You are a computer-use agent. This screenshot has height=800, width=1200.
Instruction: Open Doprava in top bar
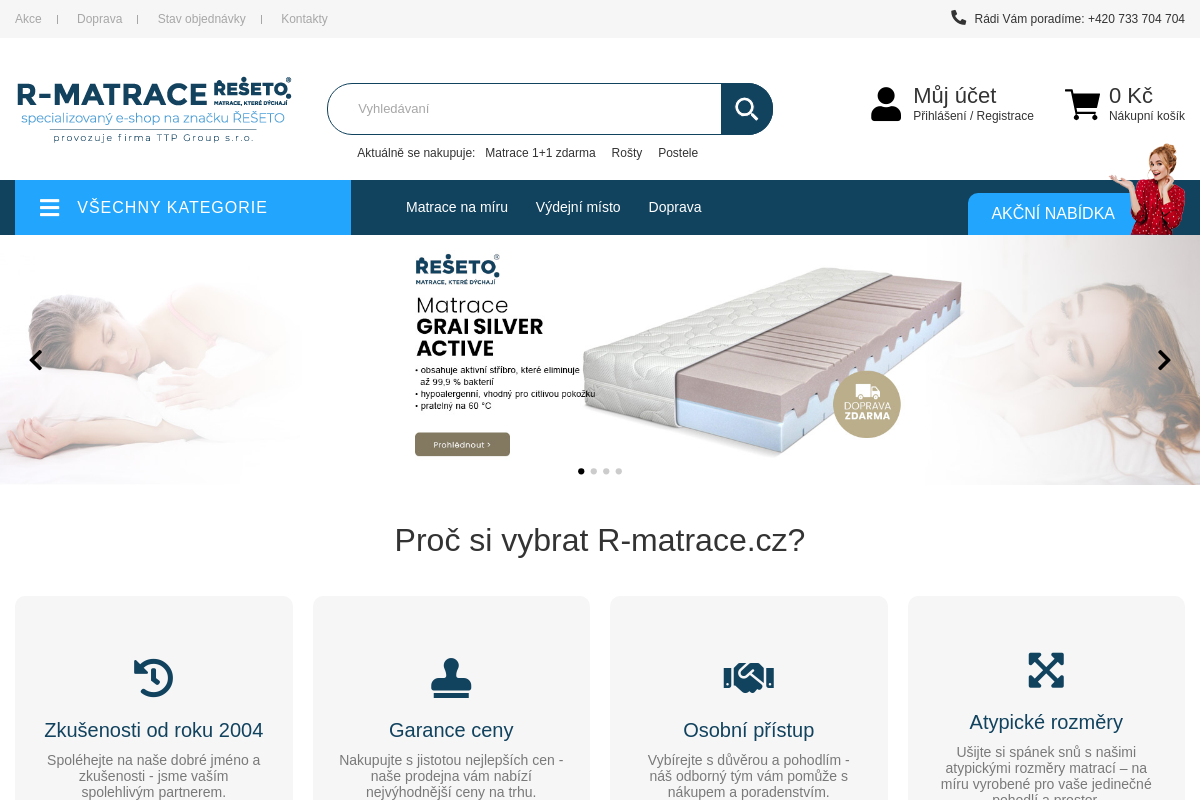[x=100, y=19]
